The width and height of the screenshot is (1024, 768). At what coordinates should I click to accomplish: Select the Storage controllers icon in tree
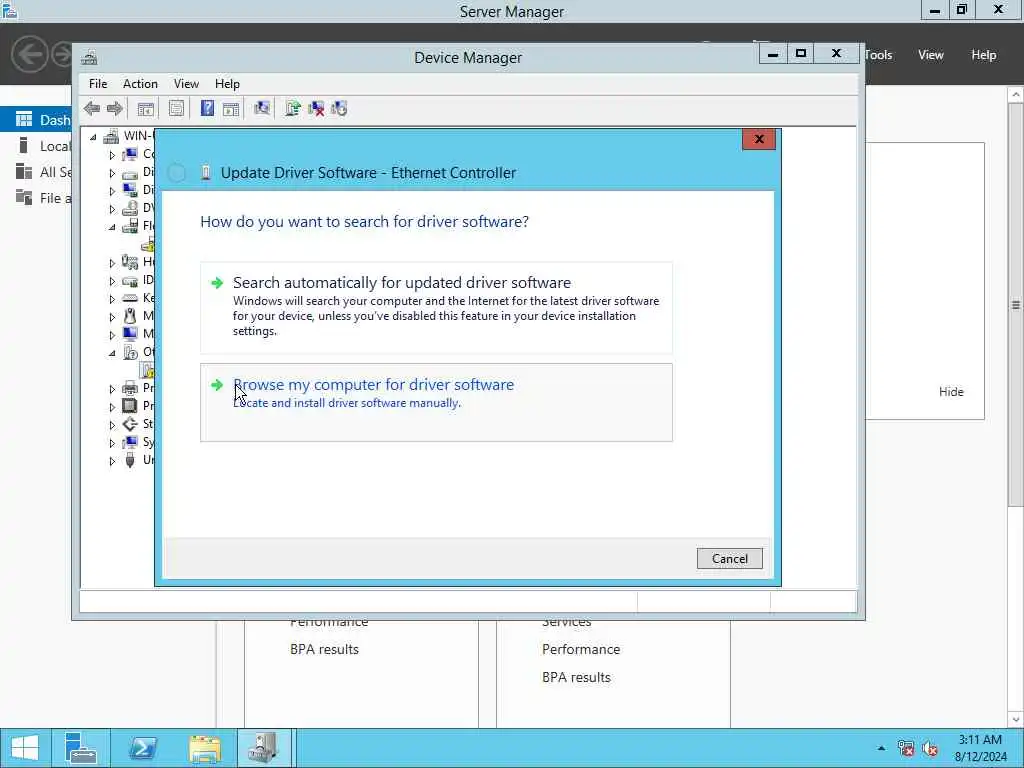(x=130, y=424)
